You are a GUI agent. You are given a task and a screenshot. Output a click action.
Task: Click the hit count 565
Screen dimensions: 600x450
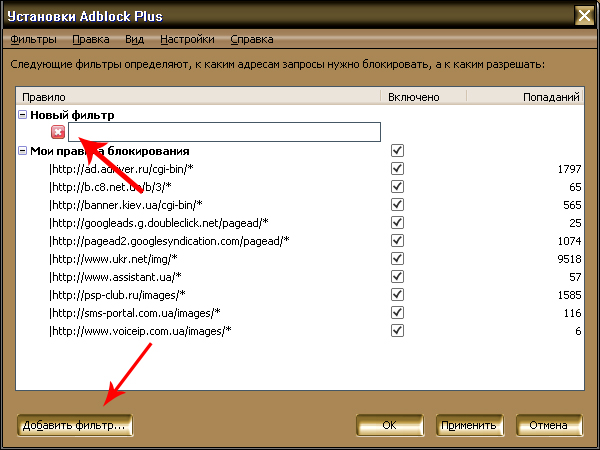pos(572,205)
